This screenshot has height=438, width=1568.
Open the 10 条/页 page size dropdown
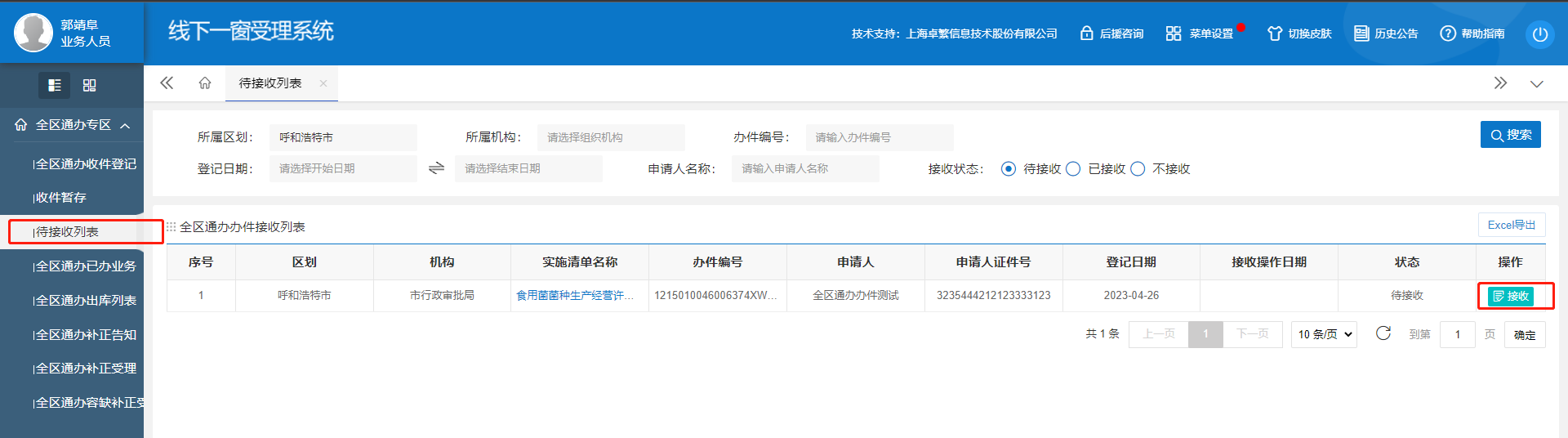click(x=1323, y=334)
